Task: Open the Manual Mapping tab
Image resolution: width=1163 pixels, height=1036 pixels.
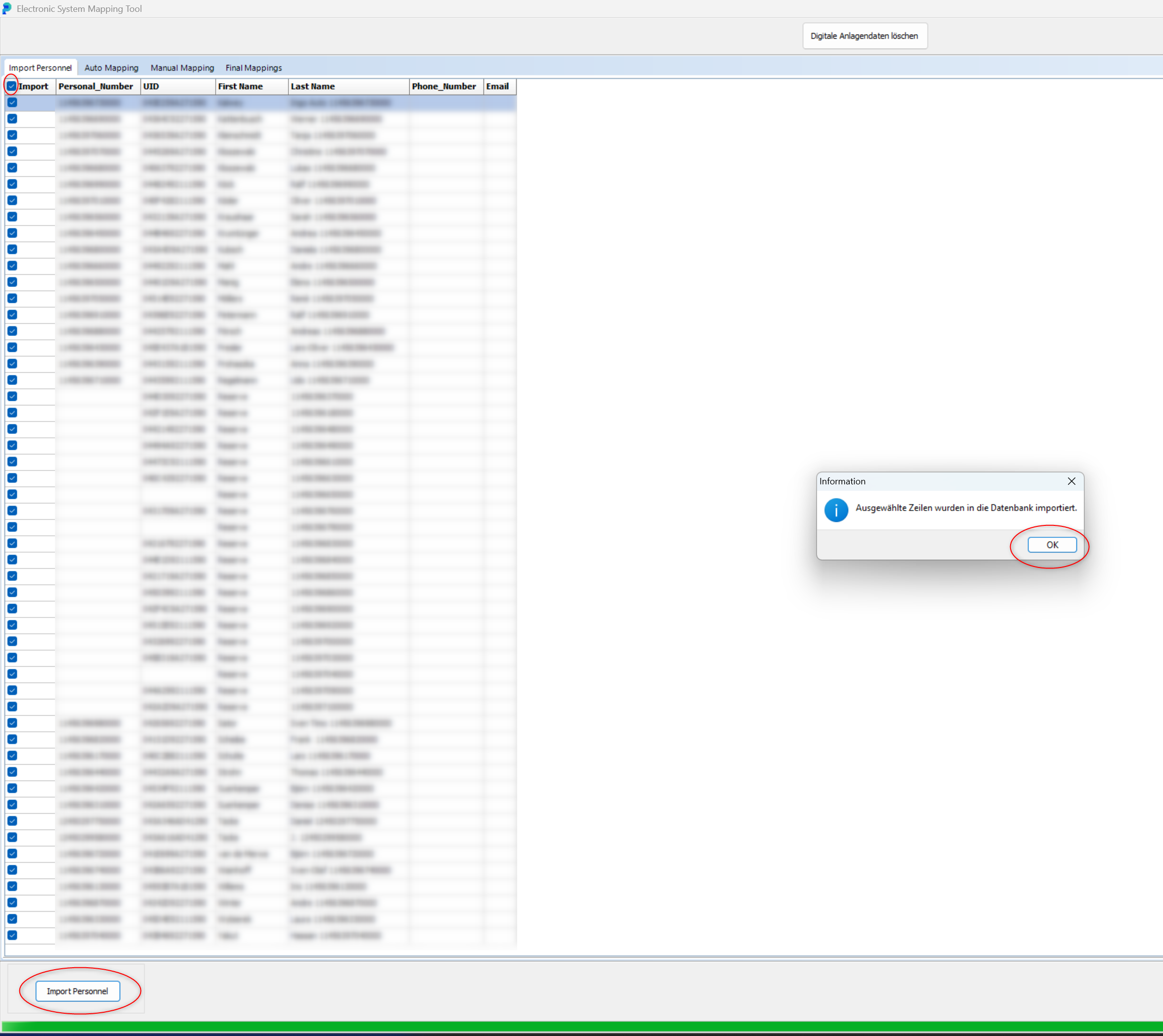Action: pos(182,68)
